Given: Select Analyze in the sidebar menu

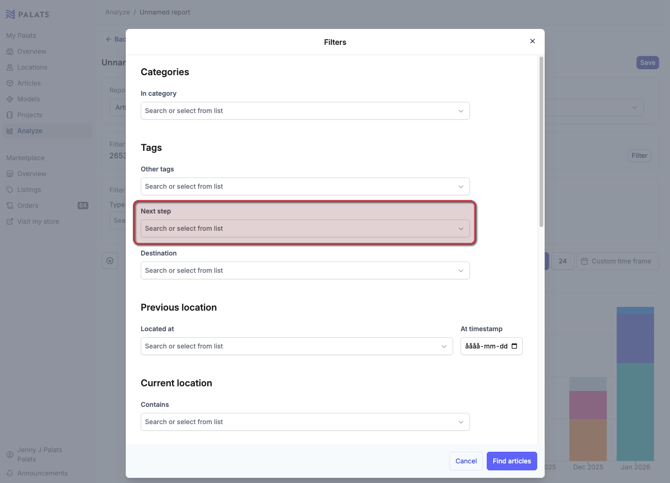Looking at the screenshot, I should pos(30,131).
